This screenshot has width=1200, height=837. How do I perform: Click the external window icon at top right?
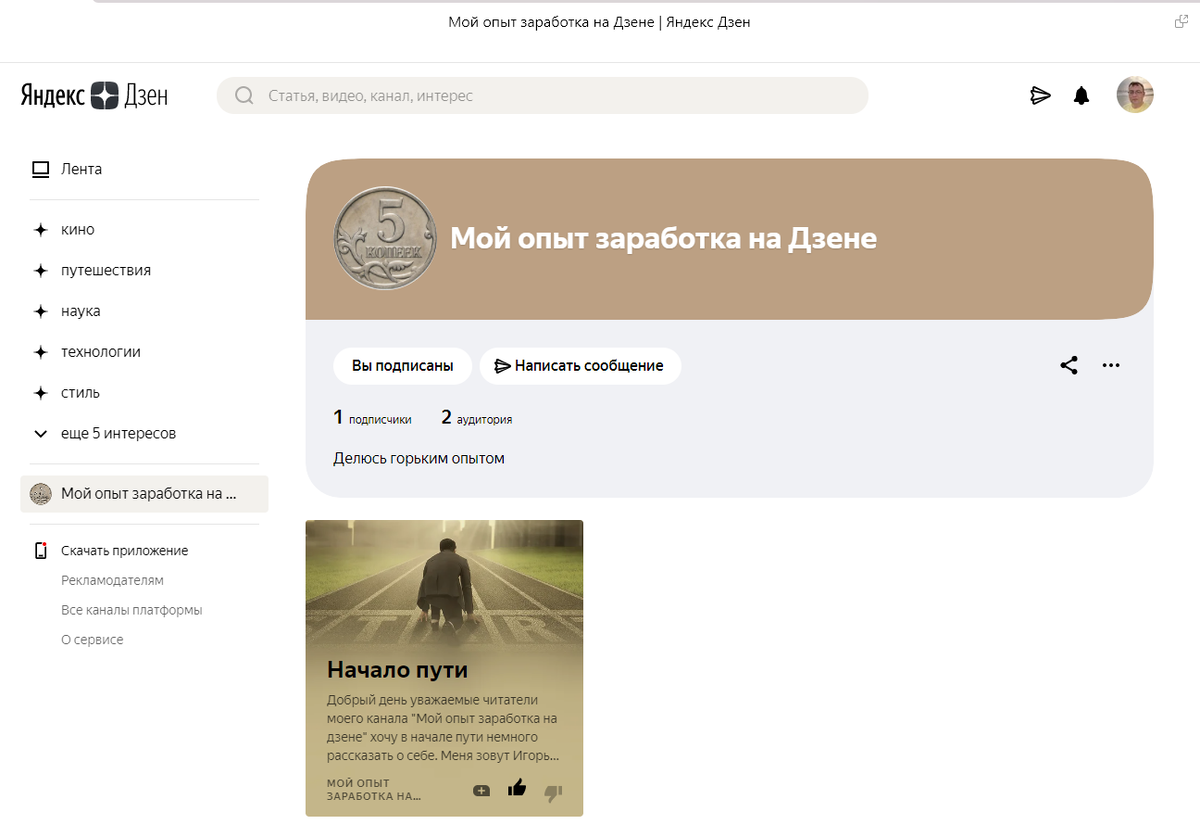coord(1181,22)
